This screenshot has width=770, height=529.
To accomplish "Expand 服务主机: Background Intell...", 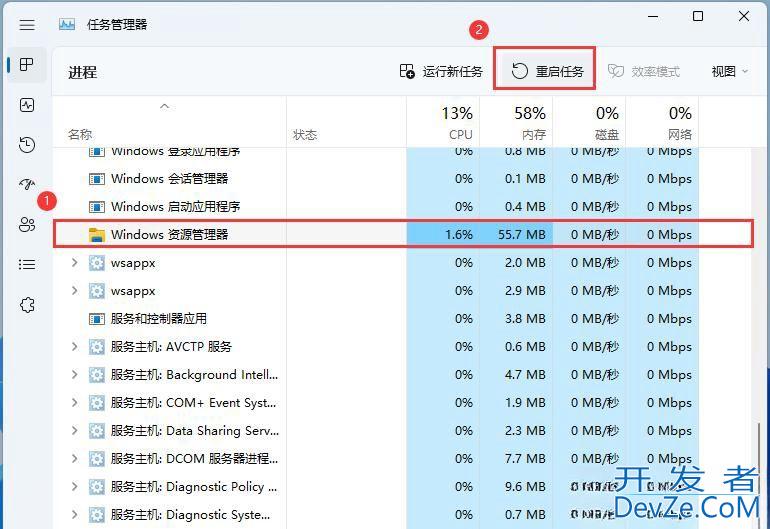I will coord(75,375).
